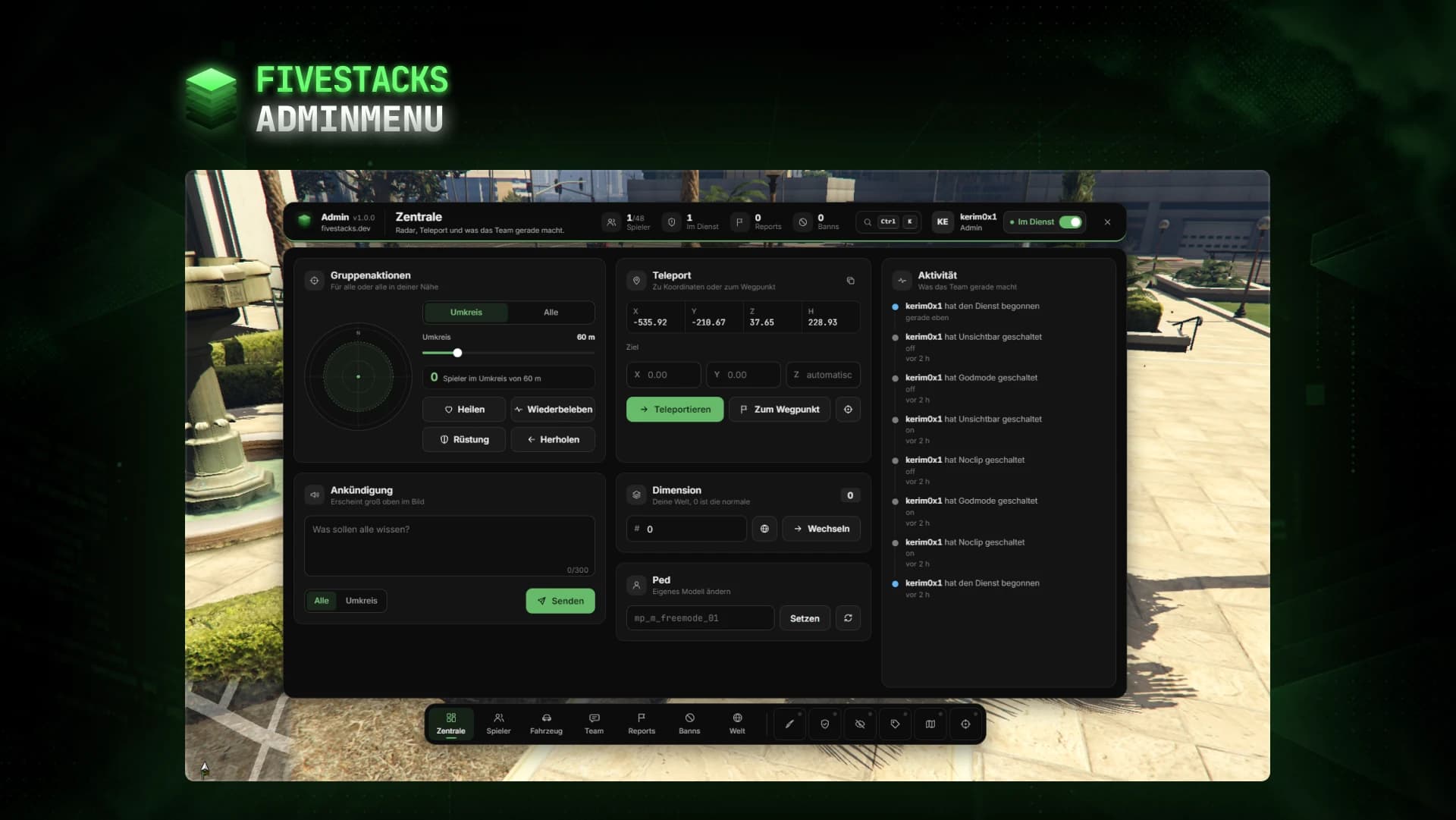Click the target X coordinate field
The width and height of the screenshot is (1456, 820).
pyautogui.click(x=664, y=375)
